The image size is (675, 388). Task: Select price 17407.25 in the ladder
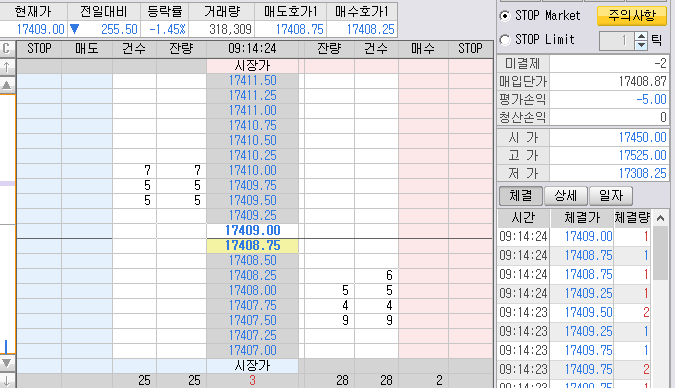(x=252, y=335)
